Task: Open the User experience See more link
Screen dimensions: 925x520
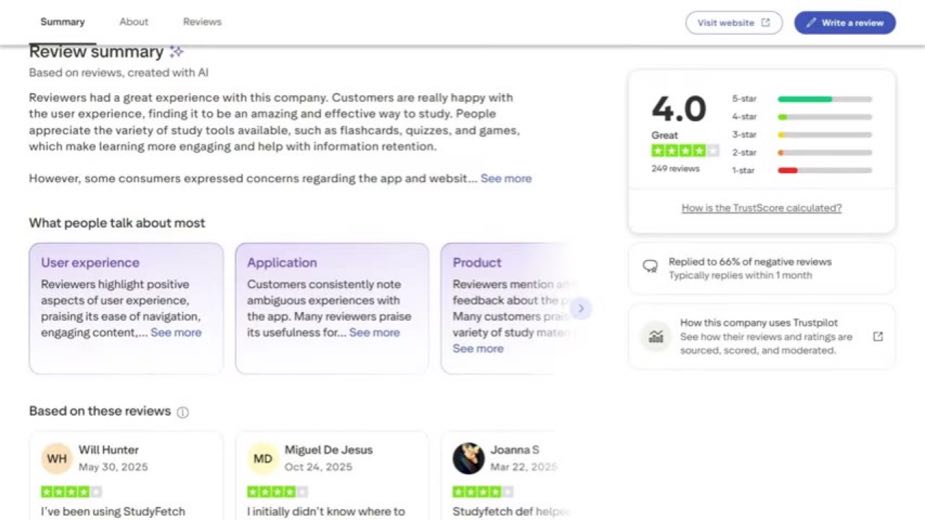Action: coord(176,332)
